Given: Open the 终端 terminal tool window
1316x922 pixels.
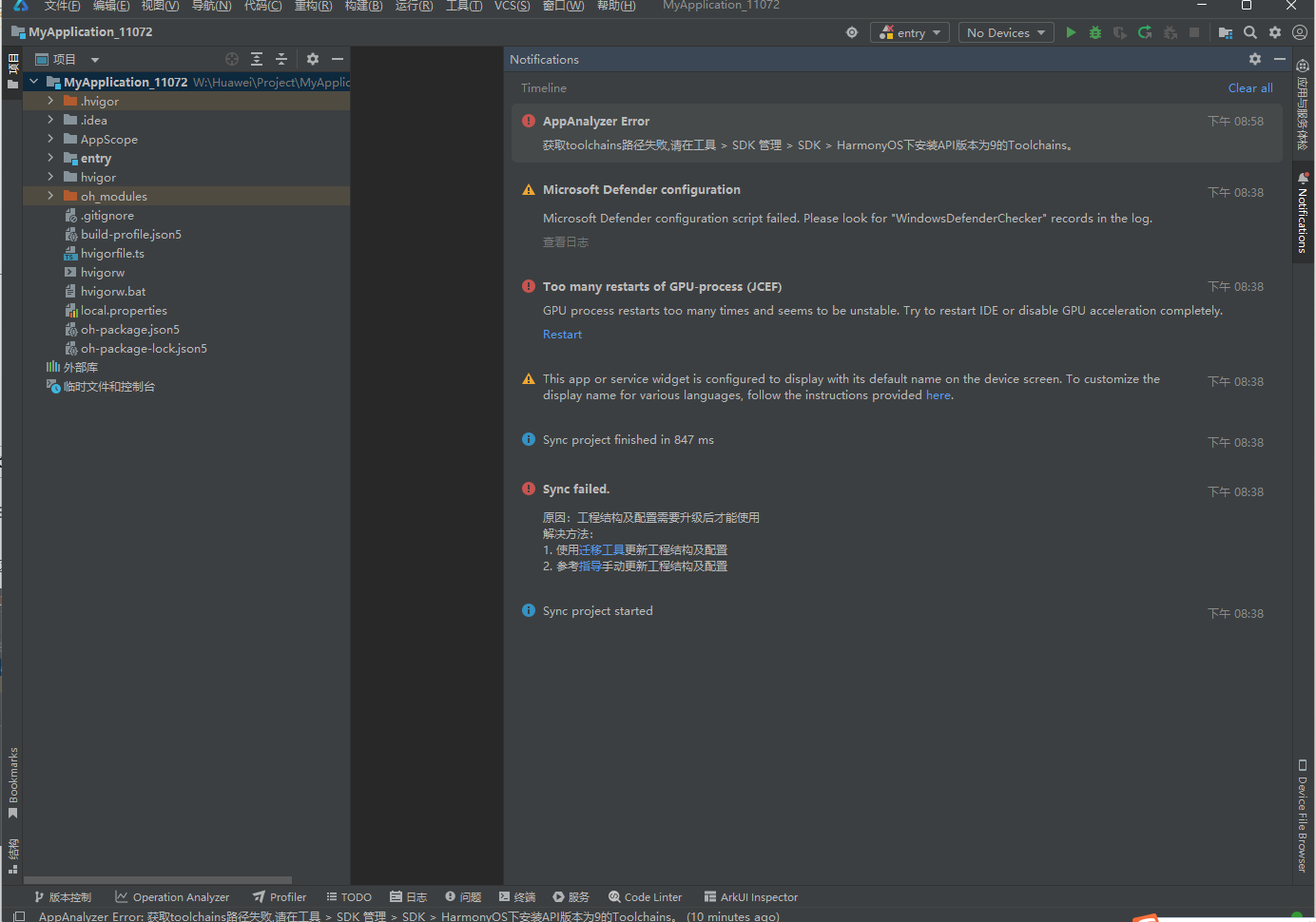Looking at the screenshot, I should pyautogui.click(x=517, y=897).
